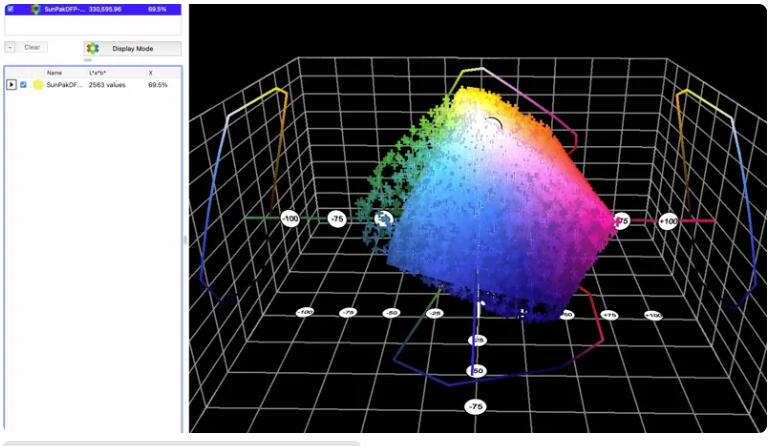This screenshot has height=446, width=773.
Task: Expand the SunPakDF row disclosure triangle
Action: 11,85
